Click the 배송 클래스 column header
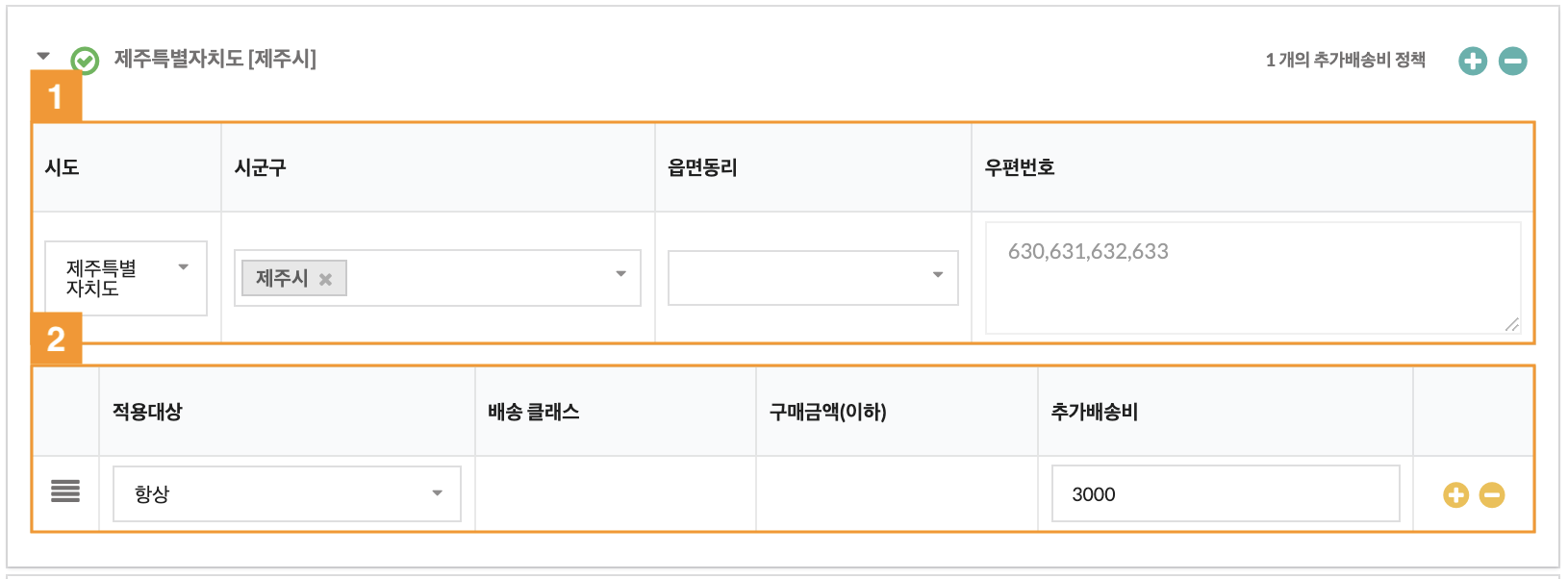Image resolution: width=1568 pixels, height=579 pixels. pyautogui.click(x=533, y=412)
